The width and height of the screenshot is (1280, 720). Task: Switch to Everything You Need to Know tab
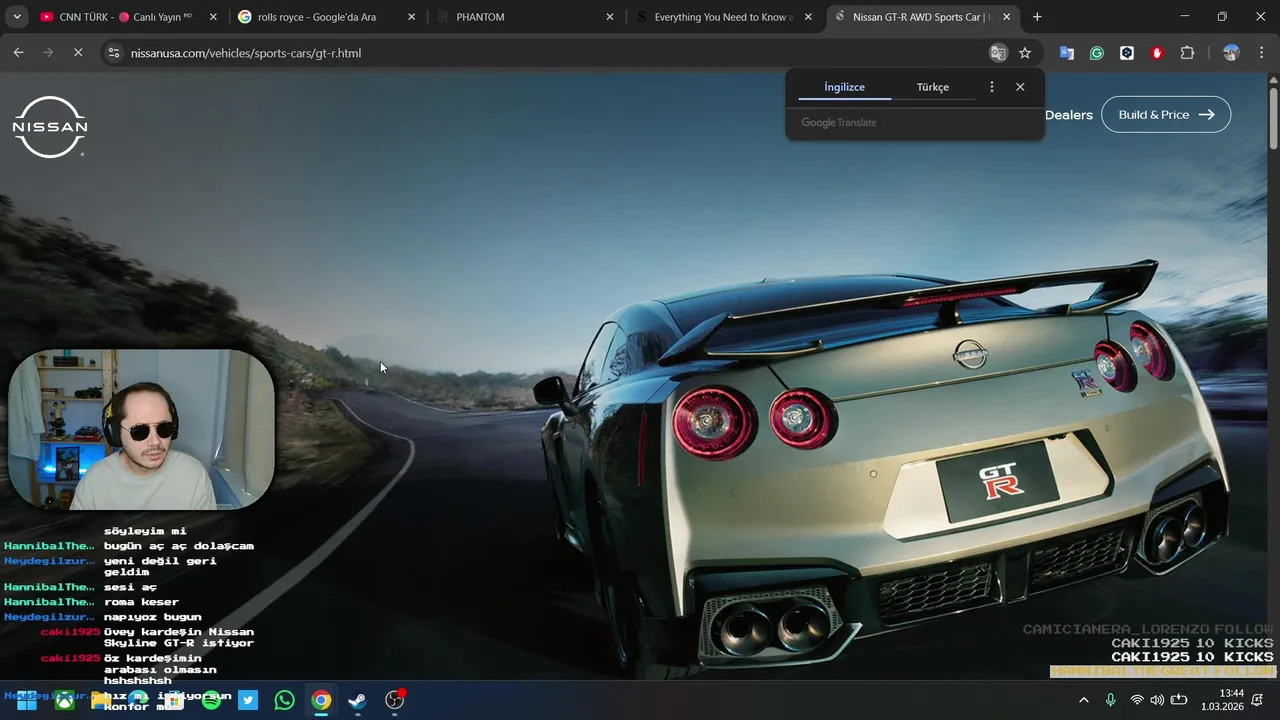[x=724, y=17]
